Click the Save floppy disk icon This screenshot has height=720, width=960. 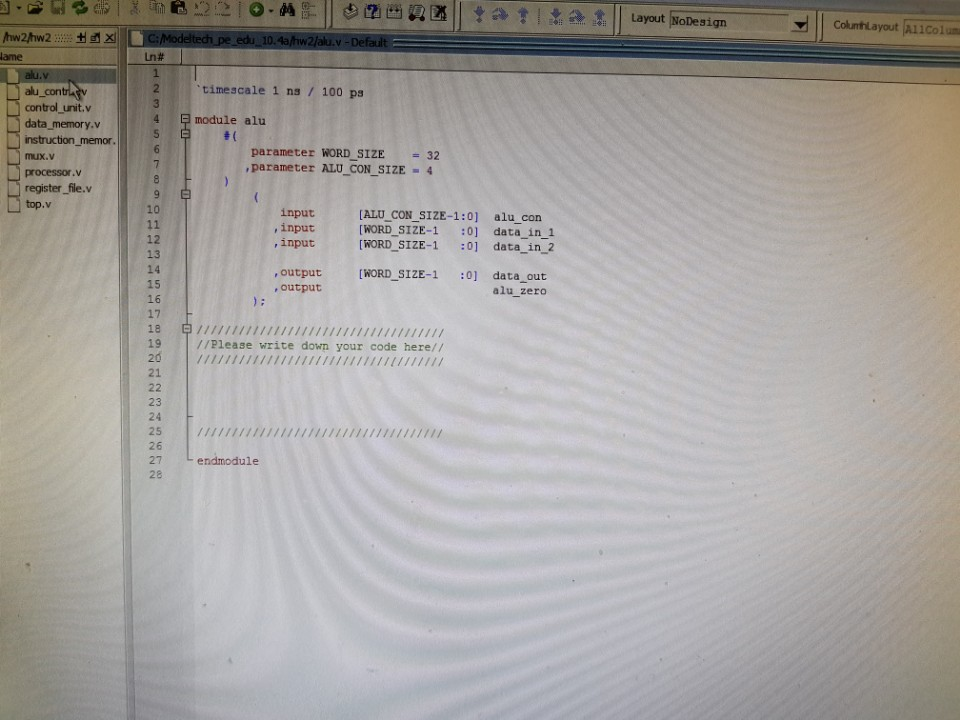pyautogui.click(x=58, y=7)
